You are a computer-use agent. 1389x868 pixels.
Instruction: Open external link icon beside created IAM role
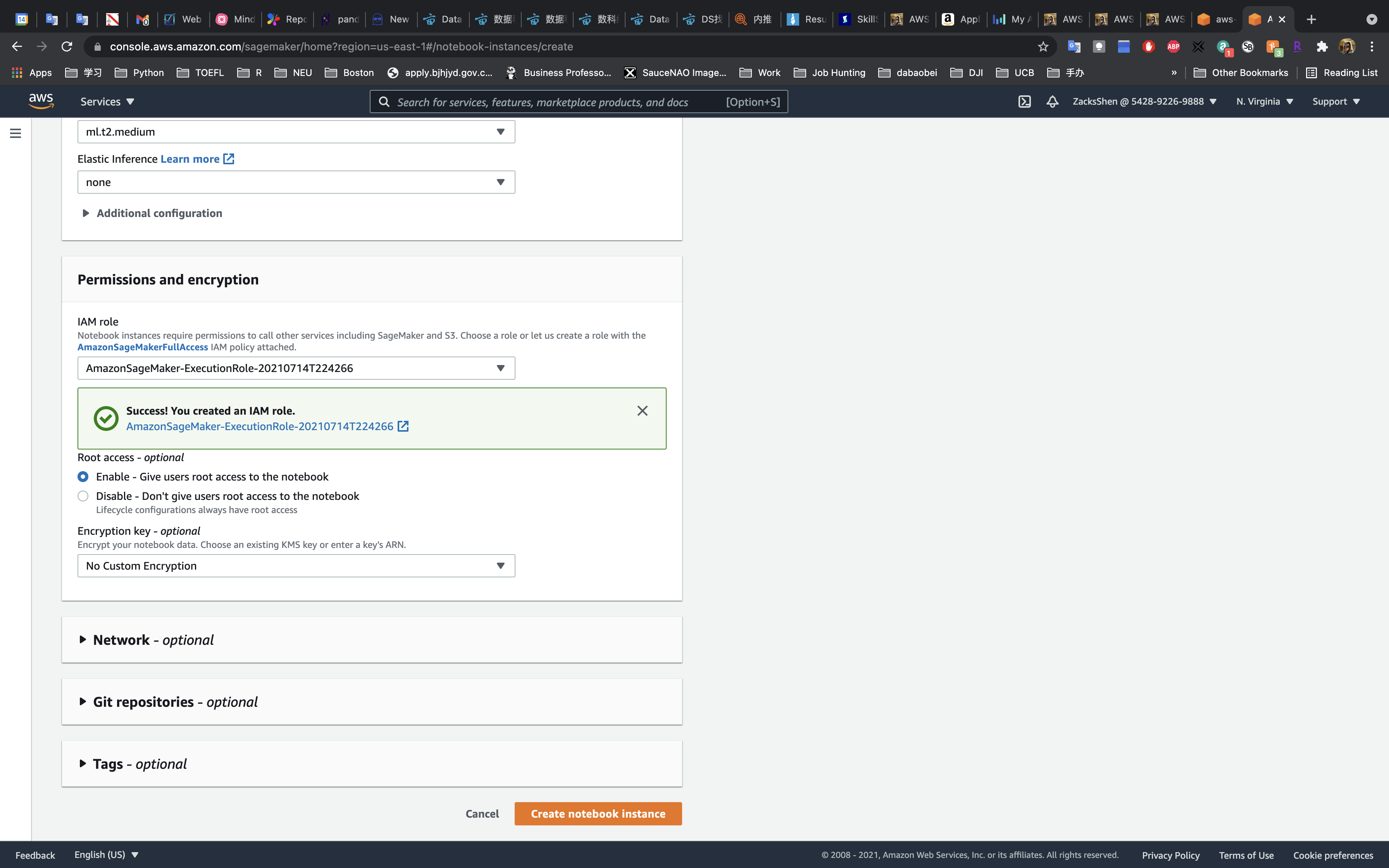click(x=403, y=426)
